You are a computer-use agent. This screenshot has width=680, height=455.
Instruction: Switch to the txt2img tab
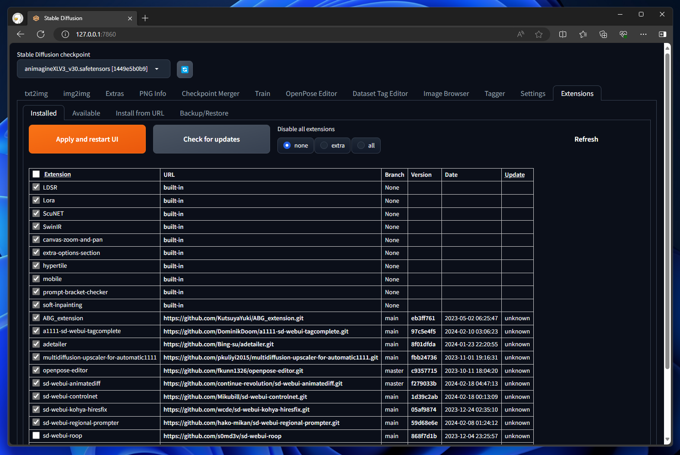coord(36,93)
